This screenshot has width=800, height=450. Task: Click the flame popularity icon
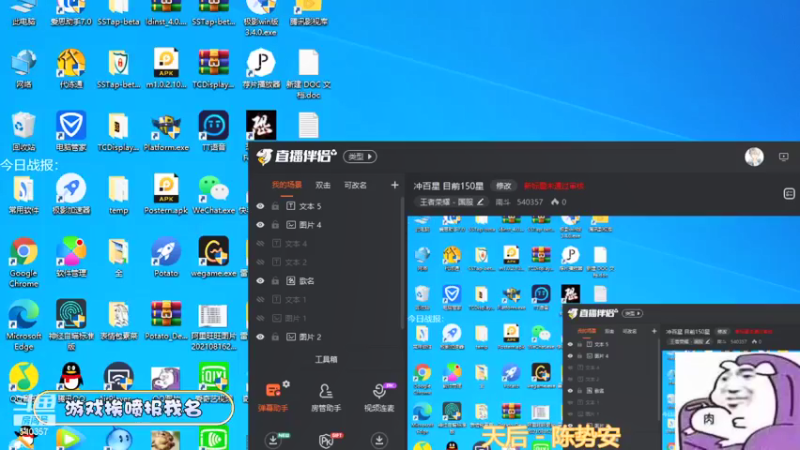point(555,202)
